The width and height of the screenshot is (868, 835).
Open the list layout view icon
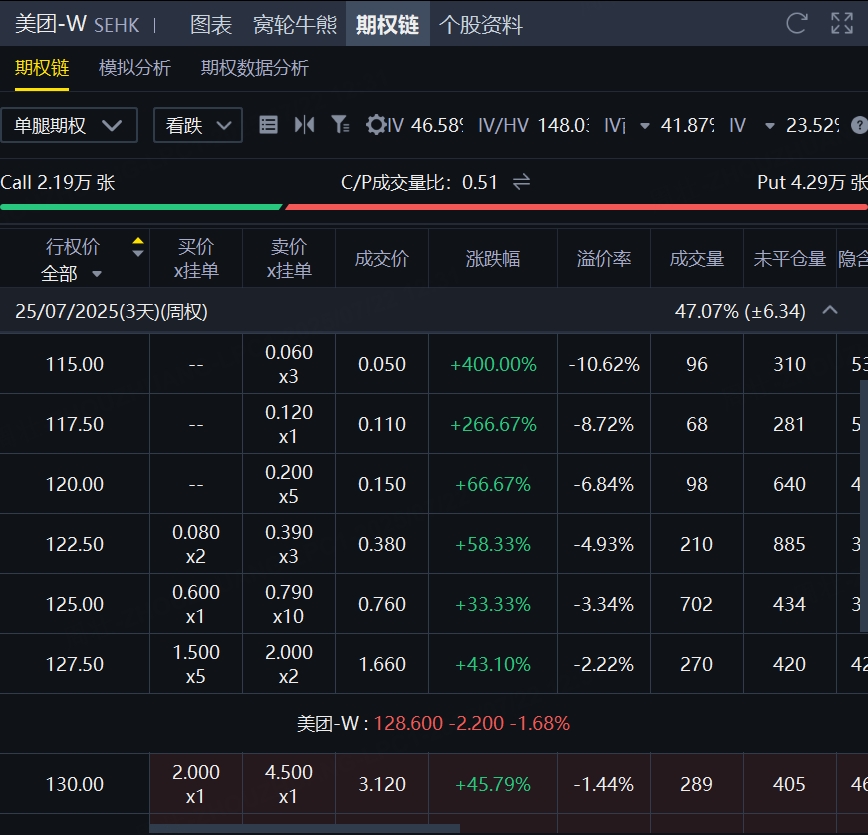click(x=268, y=125)
